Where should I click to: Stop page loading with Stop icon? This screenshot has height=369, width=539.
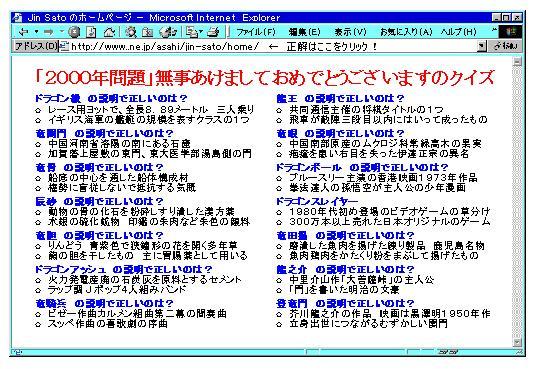click(74, 32)
